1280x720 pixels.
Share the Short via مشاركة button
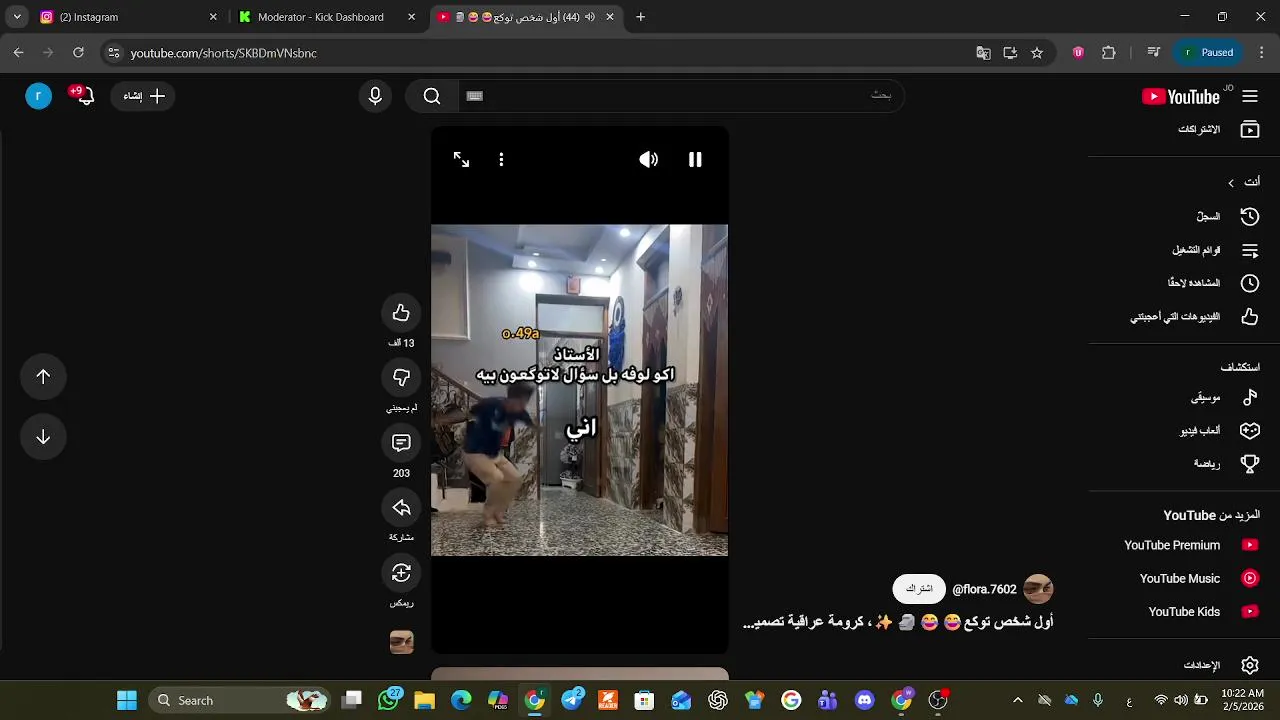click(401, 508)
